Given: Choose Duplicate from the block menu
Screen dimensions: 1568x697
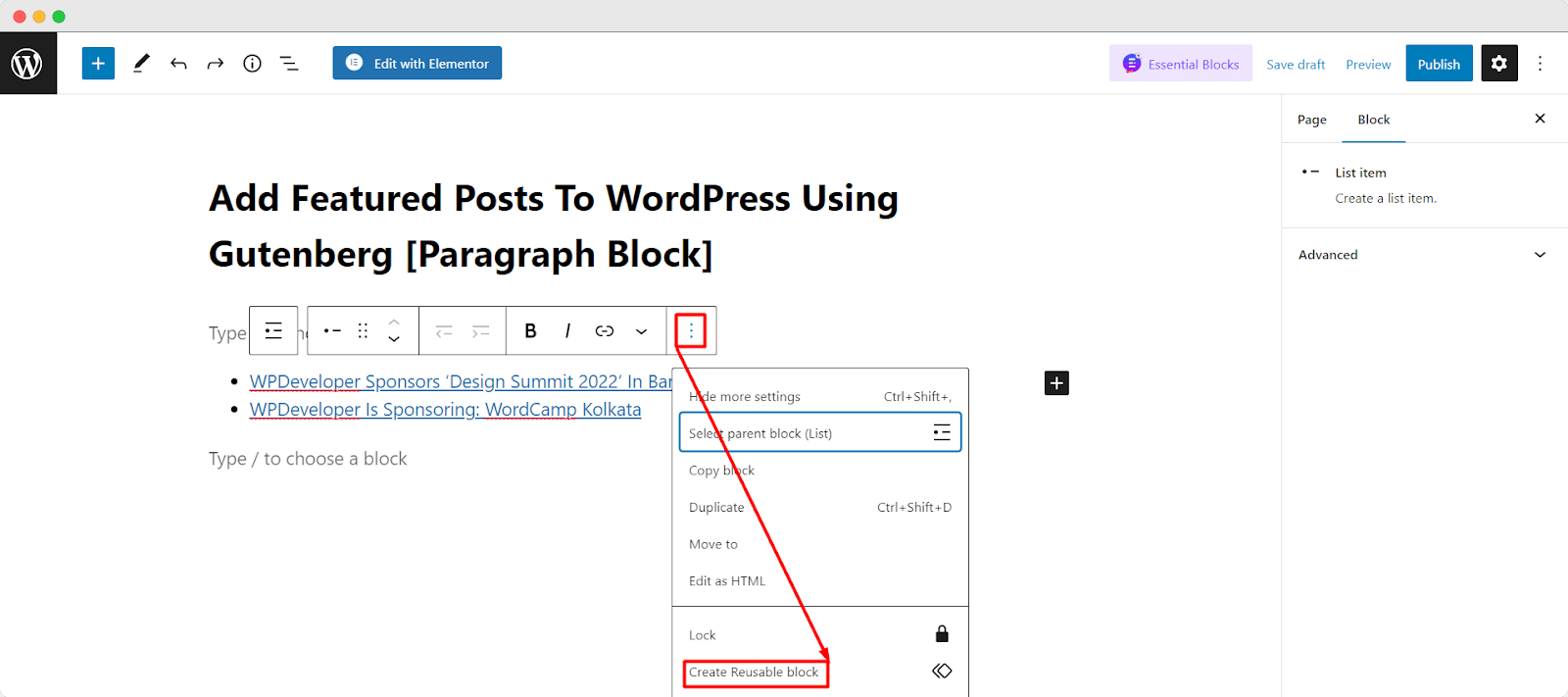Looking at the screenshot, I should coord(820,508).
